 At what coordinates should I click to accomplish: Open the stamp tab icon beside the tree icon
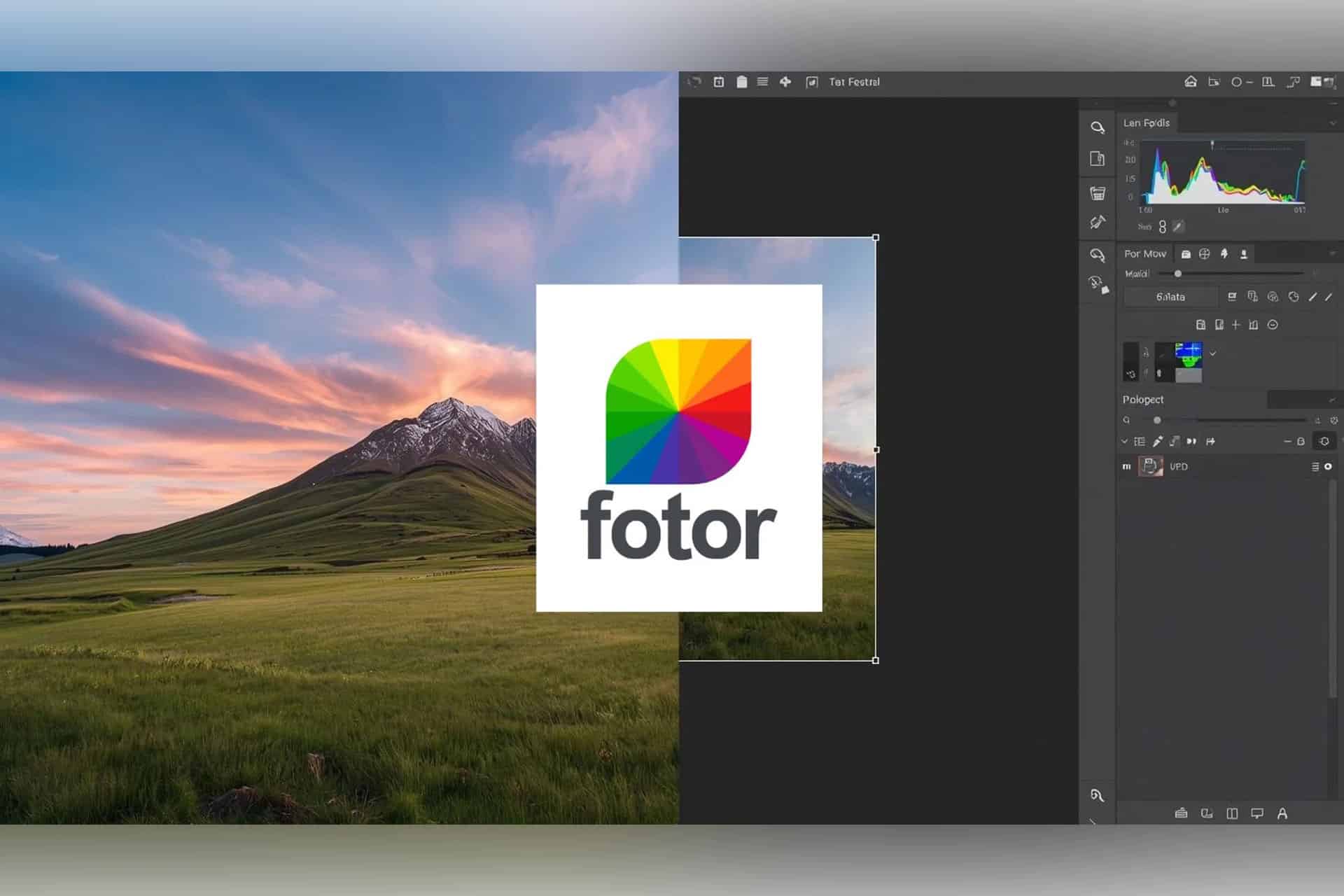pyautogui.click(x=1244, y=254)
